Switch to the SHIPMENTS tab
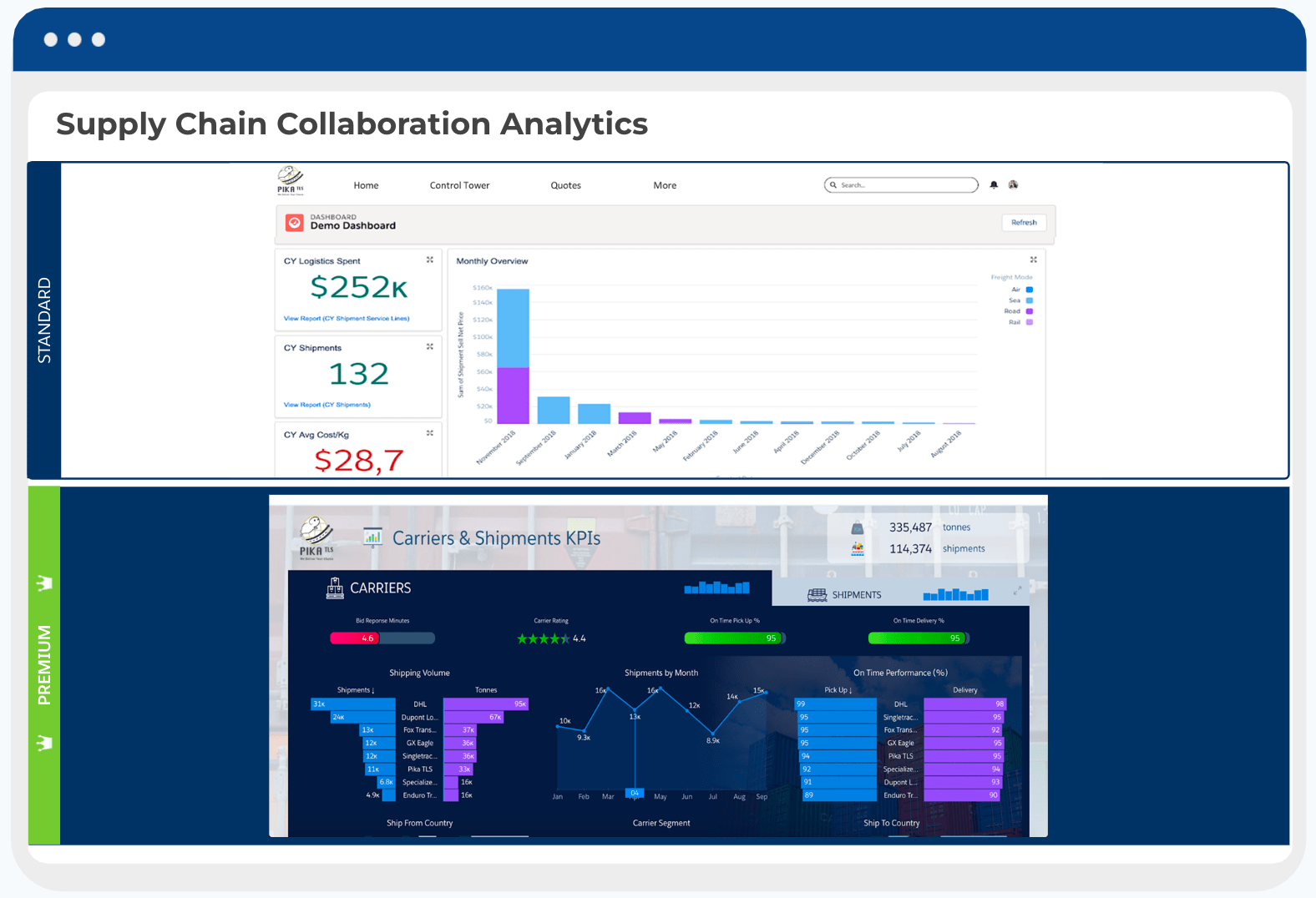This screenshot has height=898, width=1316. tap(855, 595)
